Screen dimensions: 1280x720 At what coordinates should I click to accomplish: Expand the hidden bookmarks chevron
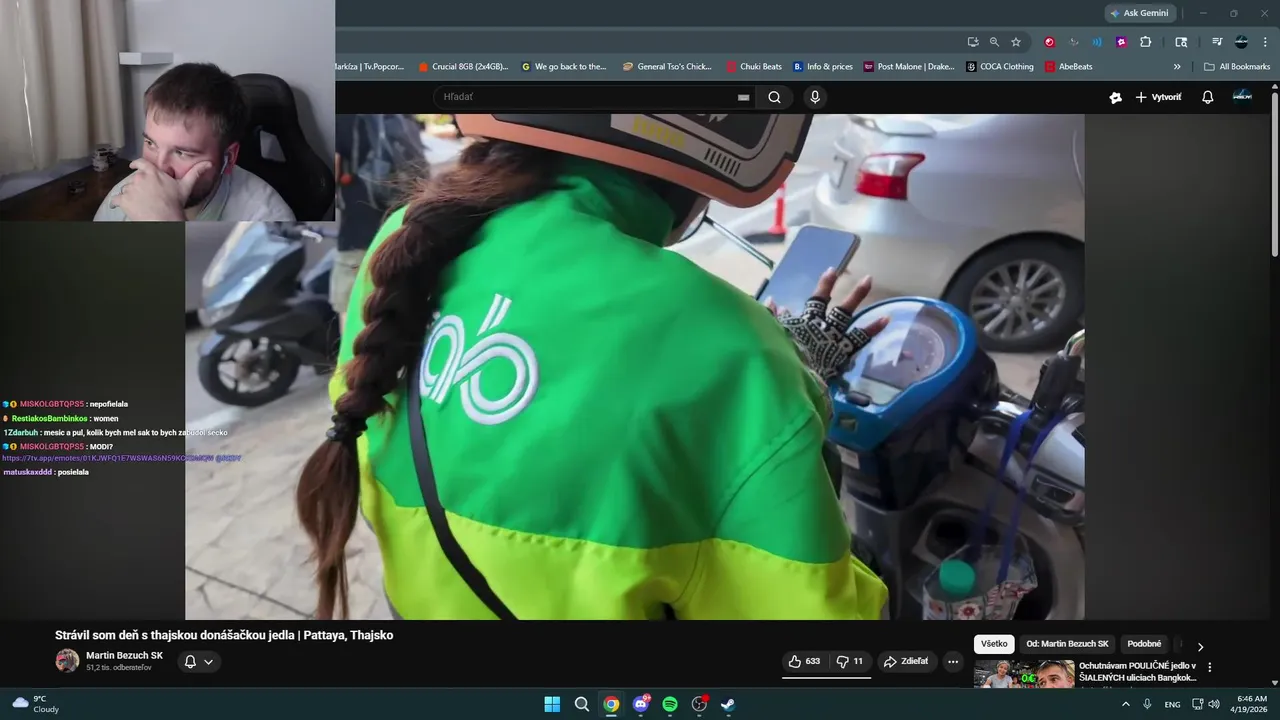point(1177,67)
